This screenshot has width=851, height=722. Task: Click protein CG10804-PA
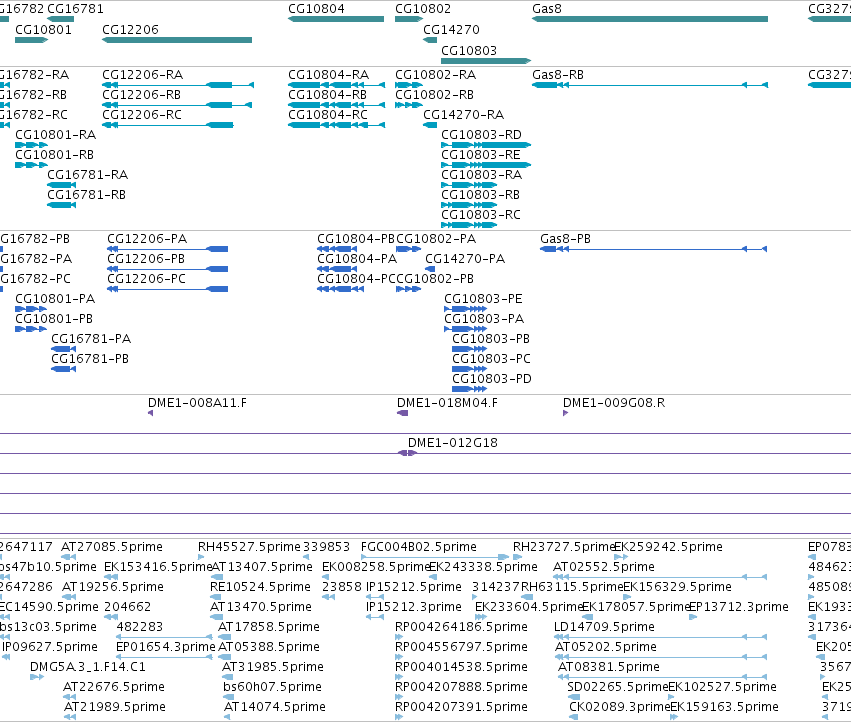[x=337, y=269]
